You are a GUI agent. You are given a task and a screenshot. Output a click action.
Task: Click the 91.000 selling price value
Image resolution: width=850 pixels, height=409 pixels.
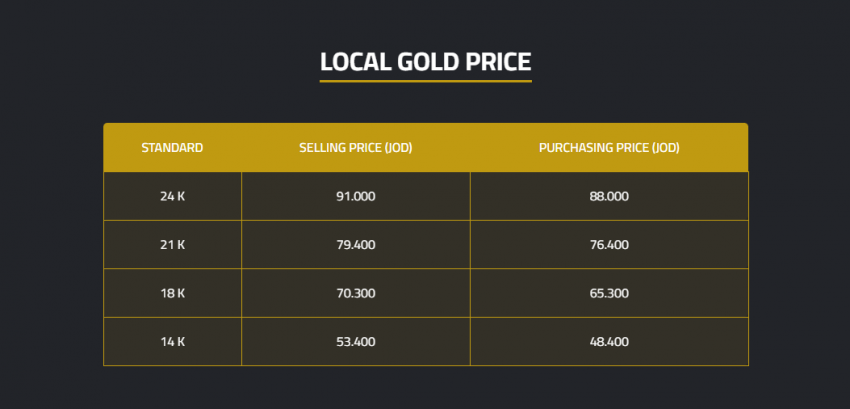[x=356, y=196]
